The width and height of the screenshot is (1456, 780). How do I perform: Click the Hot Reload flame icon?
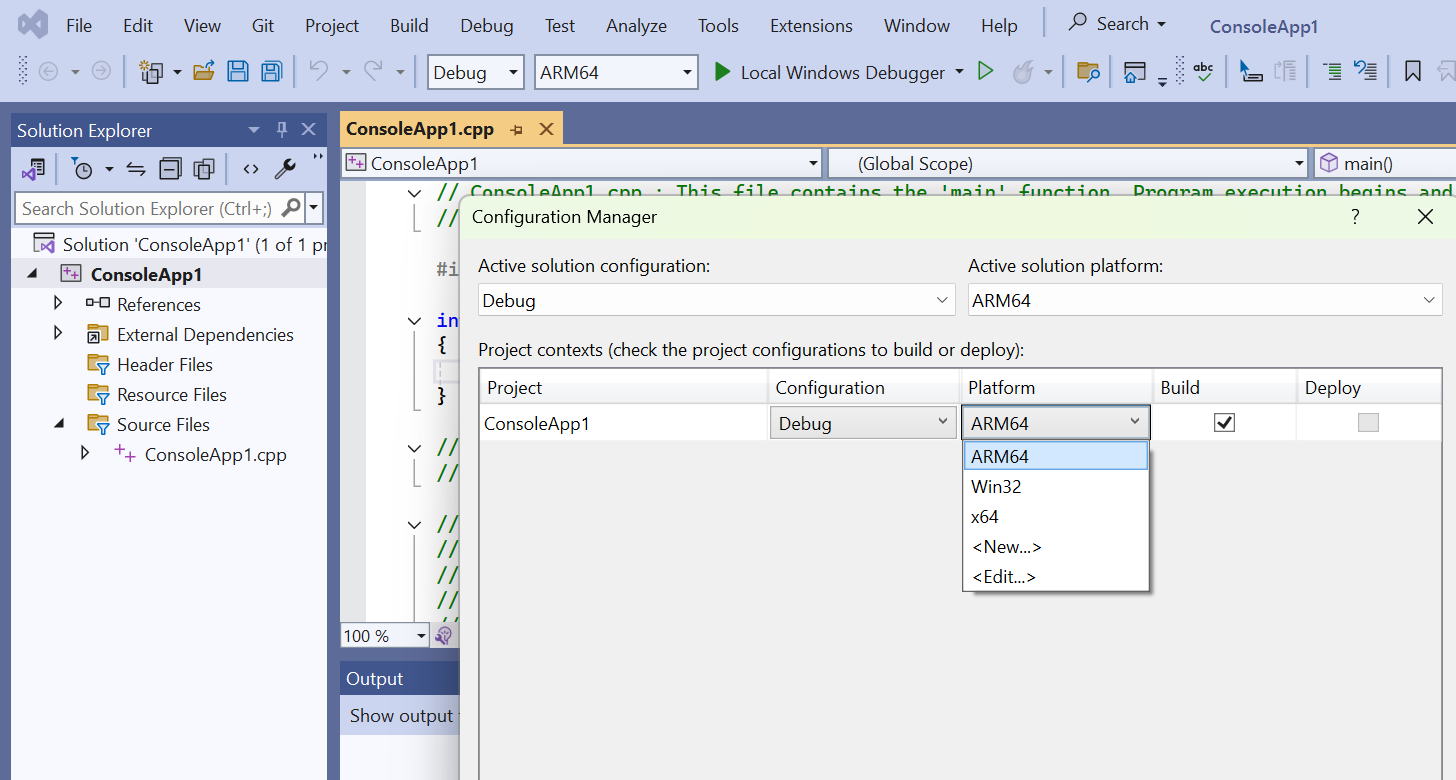coord(1022,71)
